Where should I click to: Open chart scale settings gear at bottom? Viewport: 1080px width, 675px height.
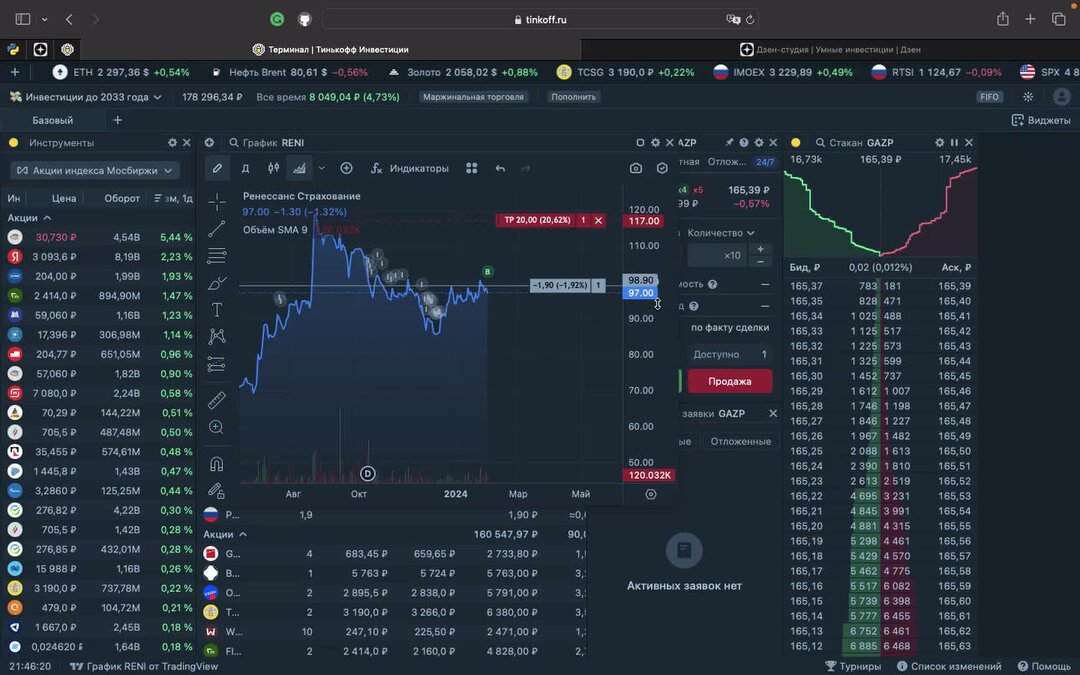coord(651,495)
